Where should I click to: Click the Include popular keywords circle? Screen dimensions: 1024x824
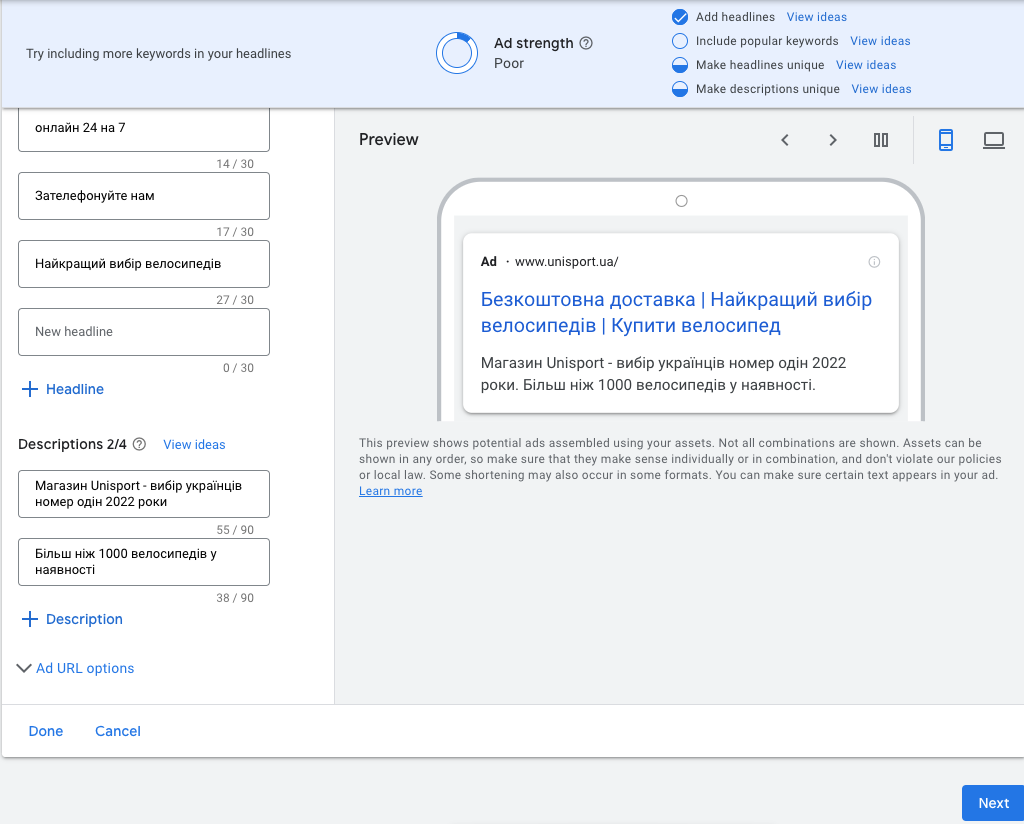(x=680, y=41)
